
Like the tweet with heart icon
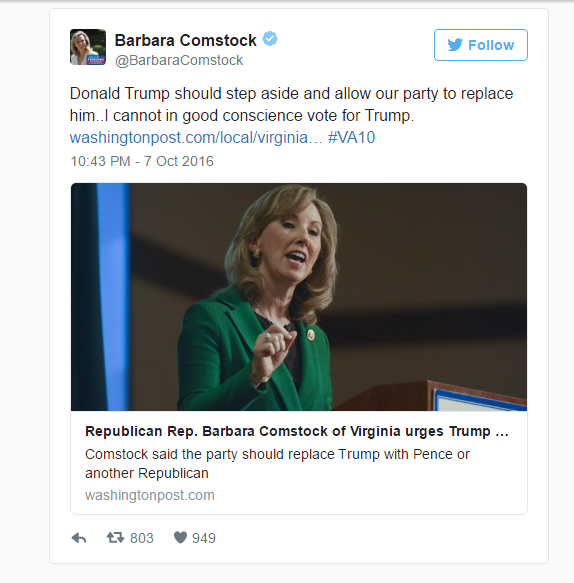(x=180, y=538)
